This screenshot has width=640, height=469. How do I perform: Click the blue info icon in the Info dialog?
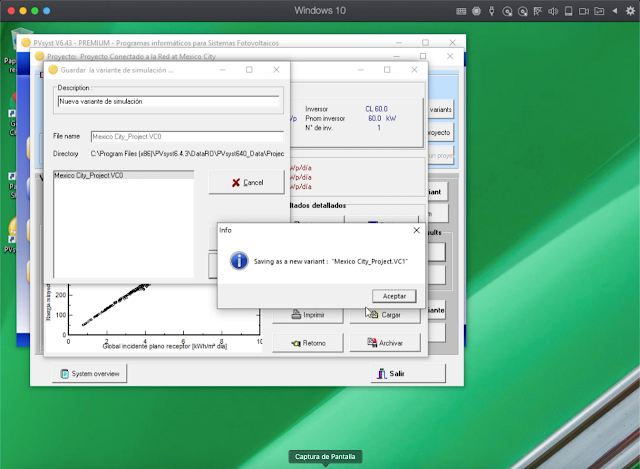click(239, 261)
